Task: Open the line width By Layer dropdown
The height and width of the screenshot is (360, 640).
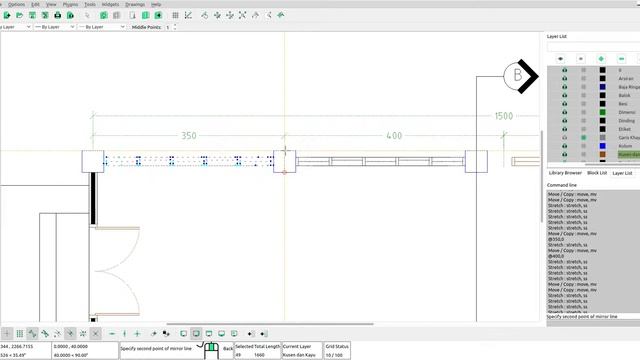Action: 54,27
